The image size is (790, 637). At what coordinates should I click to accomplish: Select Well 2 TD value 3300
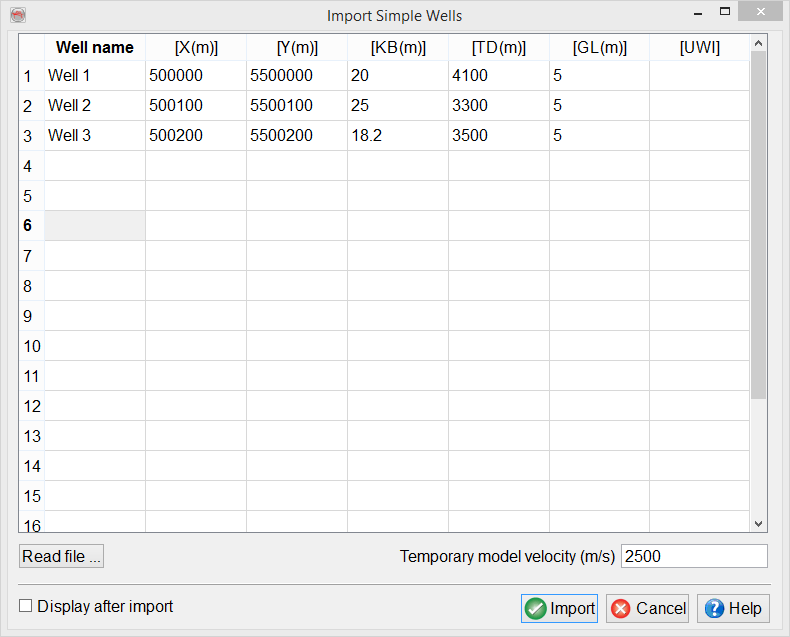(x=498, y=105)
